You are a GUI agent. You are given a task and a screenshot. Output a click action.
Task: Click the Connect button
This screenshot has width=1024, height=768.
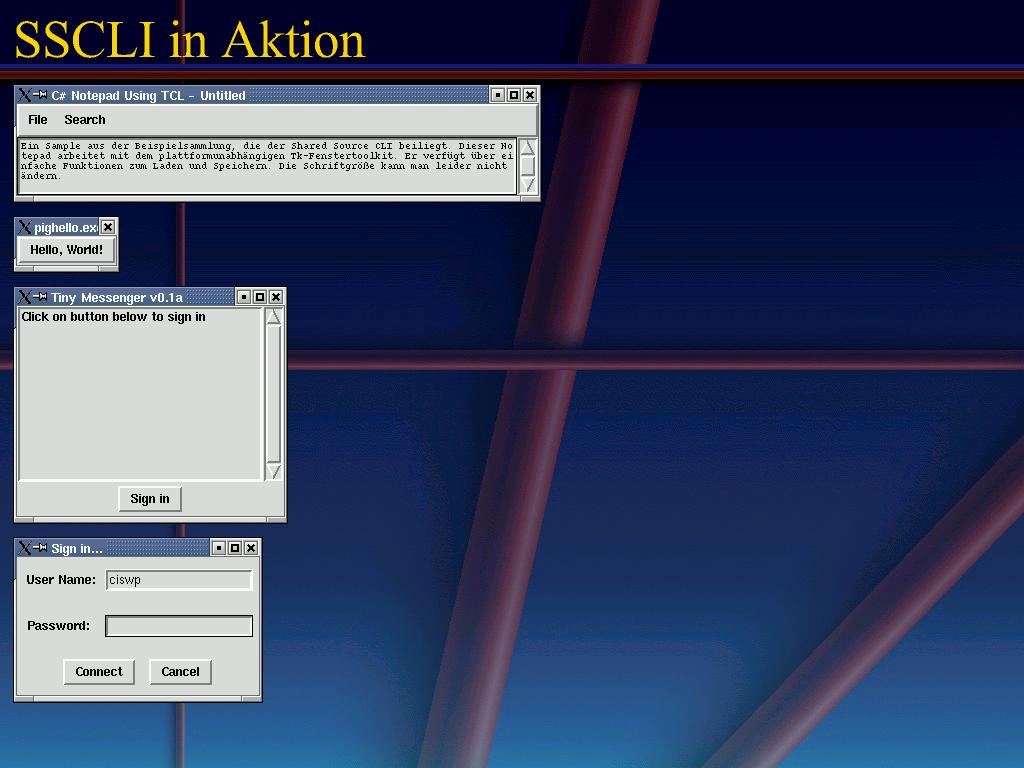tap(99, 672)
